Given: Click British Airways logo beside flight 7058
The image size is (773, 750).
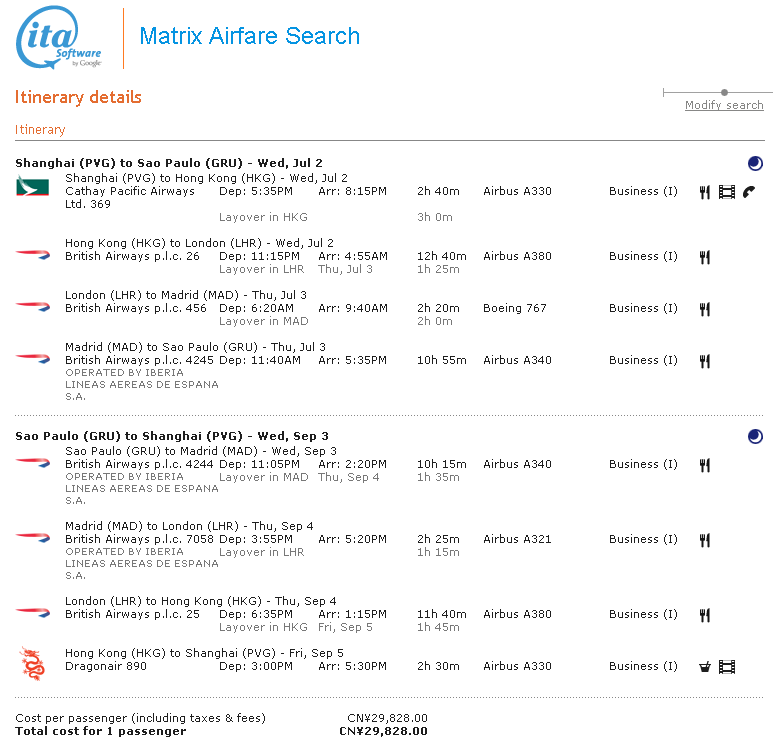Looking at the screenshot, I should [32, 538].
